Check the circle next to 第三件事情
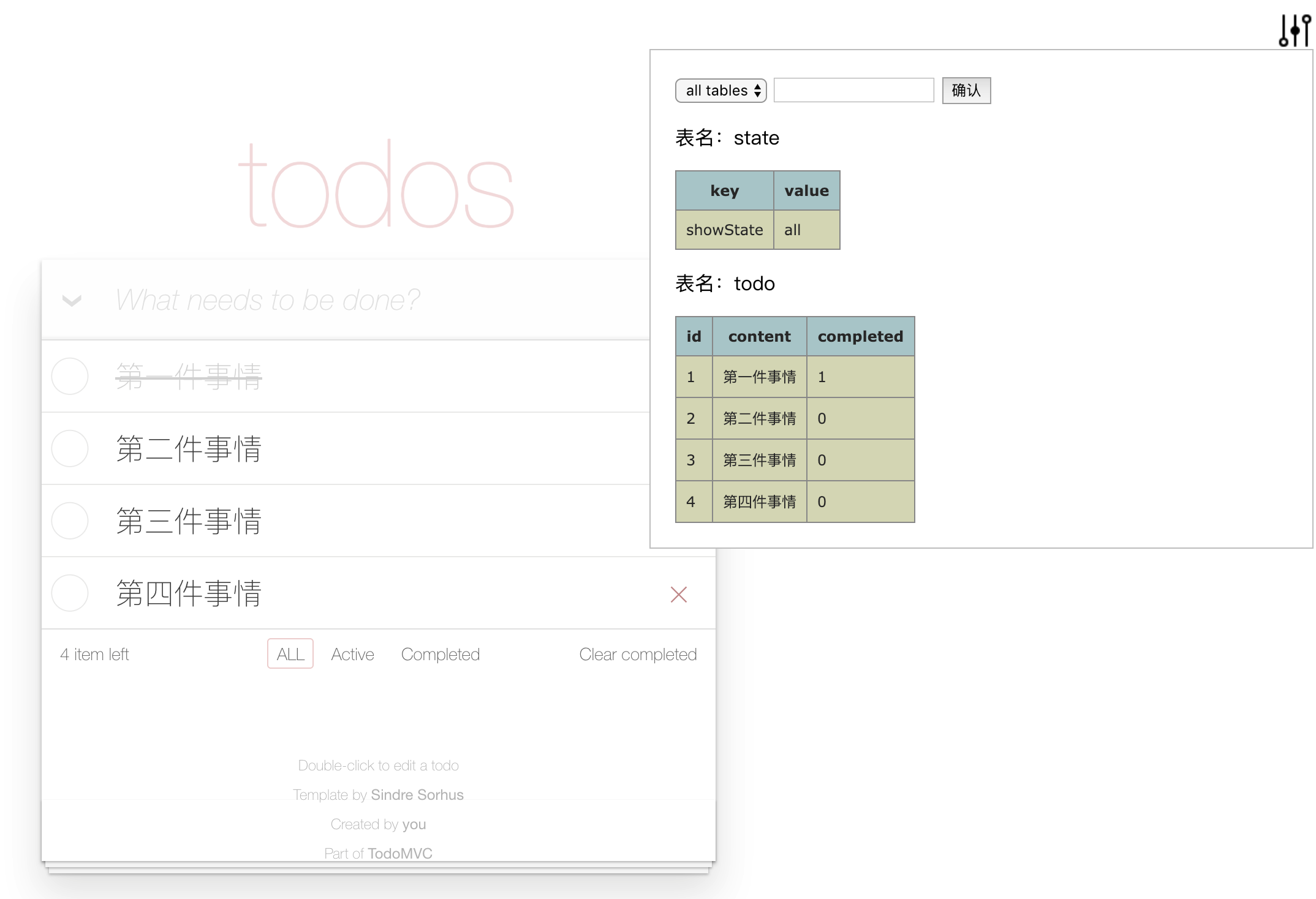This screenshot has height=899, width=1316. click(x=70, y=521)
